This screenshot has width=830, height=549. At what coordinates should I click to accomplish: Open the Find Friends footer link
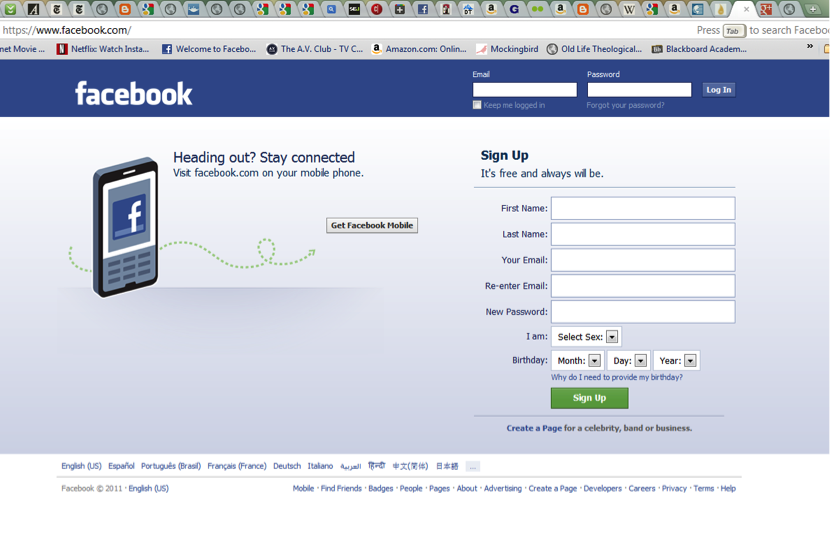(341, 489)
